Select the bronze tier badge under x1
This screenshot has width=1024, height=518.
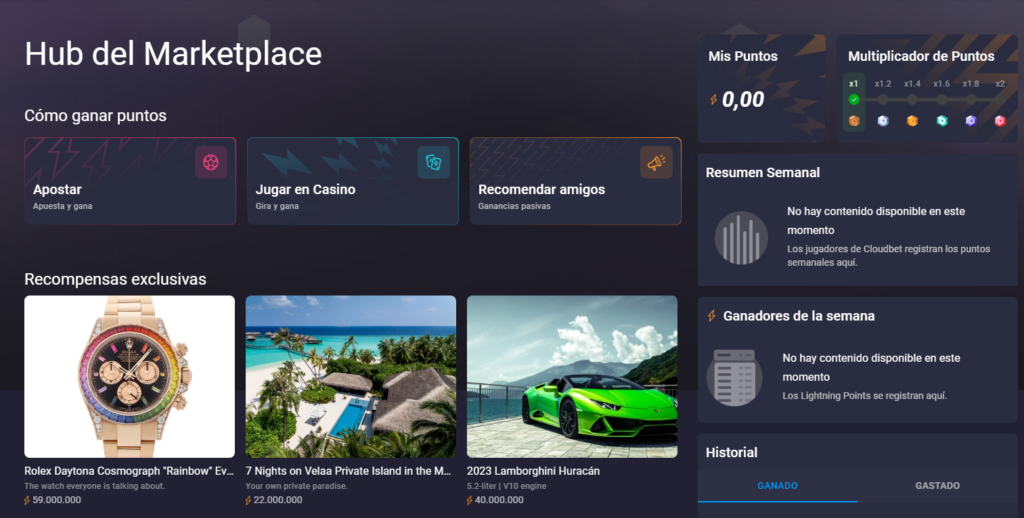coord(854,121)
